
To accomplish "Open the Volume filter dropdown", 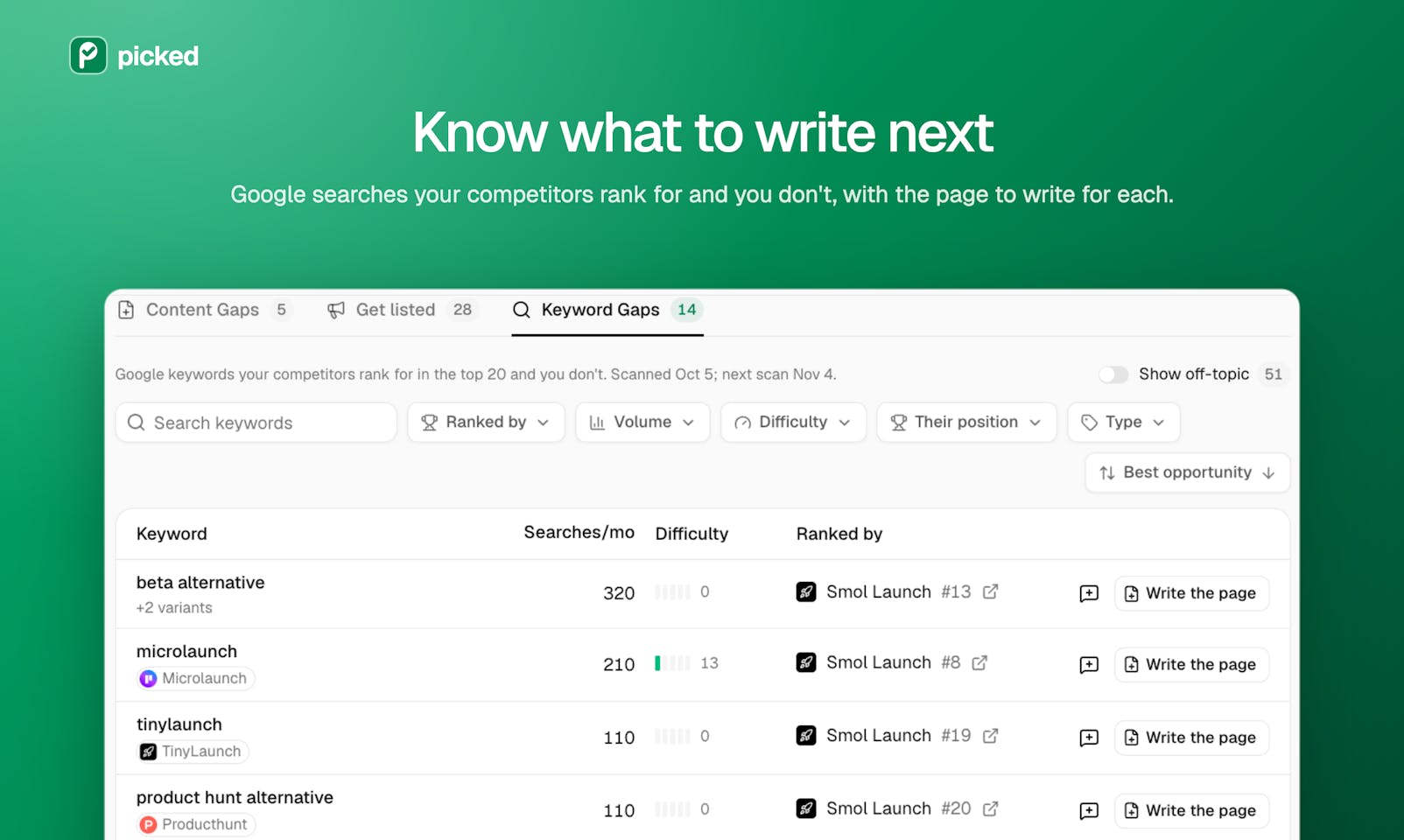I will tap(642, 423).
